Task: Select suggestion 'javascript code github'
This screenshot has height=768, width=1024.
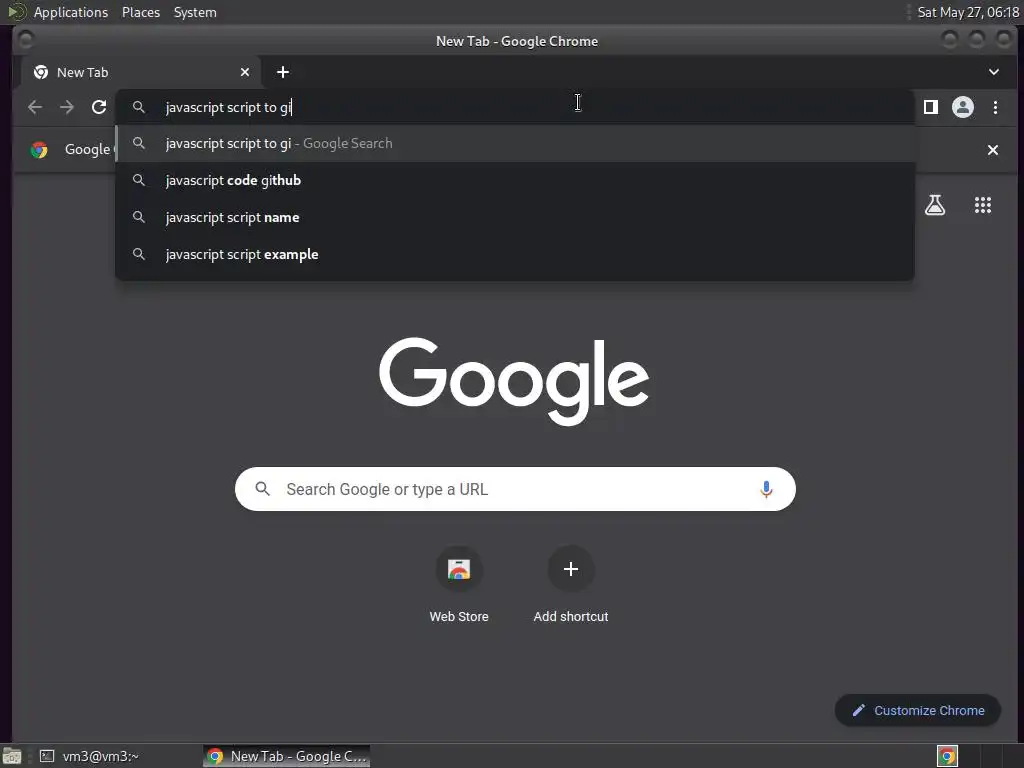Action: [x=515, y=180]
